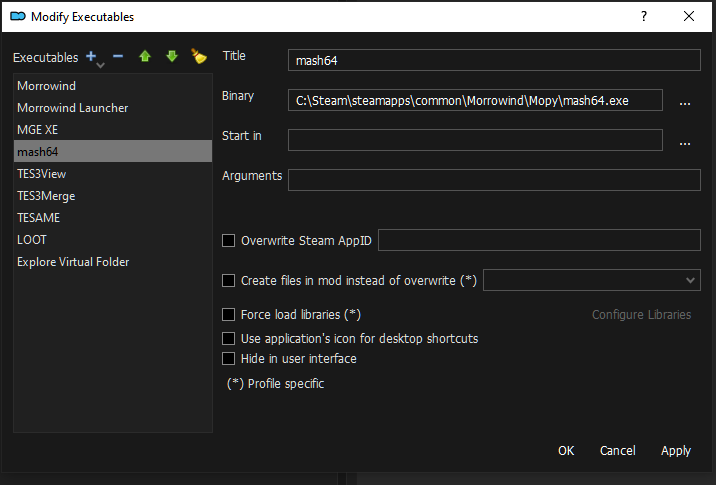
Task: Browse for Binary path using ellipsis button
Action: 685,101
